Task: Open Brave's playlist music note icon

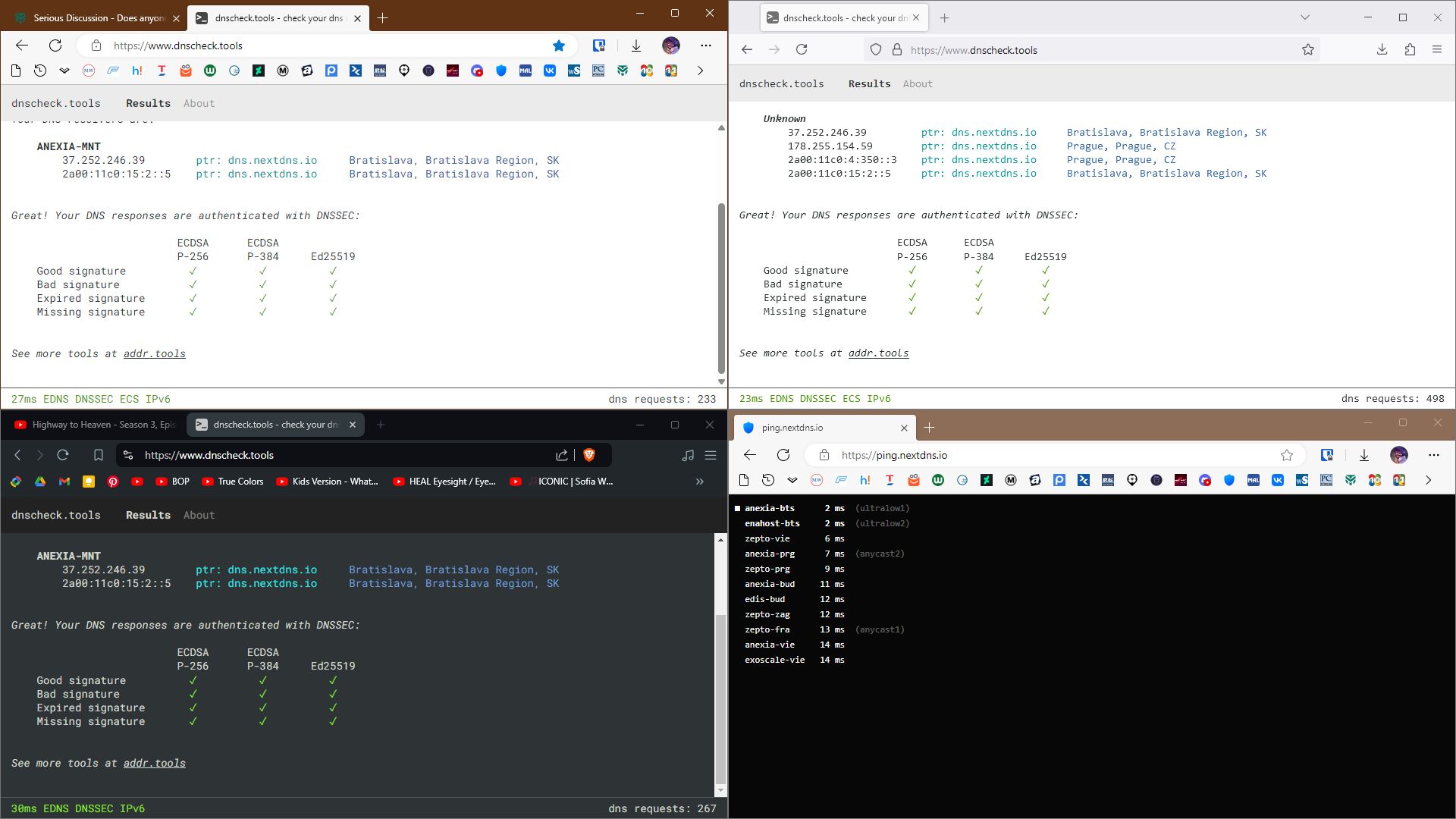Action: pos(688,455)
